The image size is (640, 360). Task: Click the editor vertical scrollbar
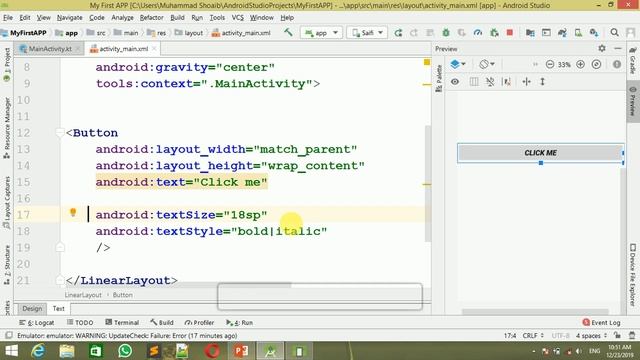[x=428, y=183]
